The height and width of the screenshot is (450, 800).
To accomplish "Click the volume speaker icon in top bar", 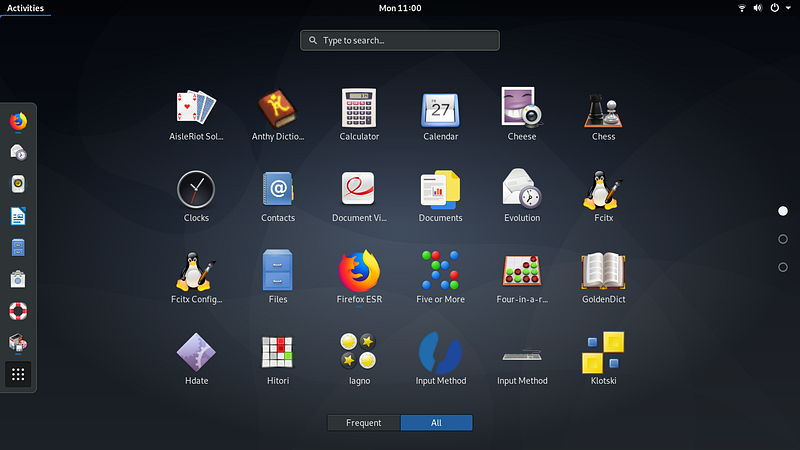I will [x=758, y=8].
